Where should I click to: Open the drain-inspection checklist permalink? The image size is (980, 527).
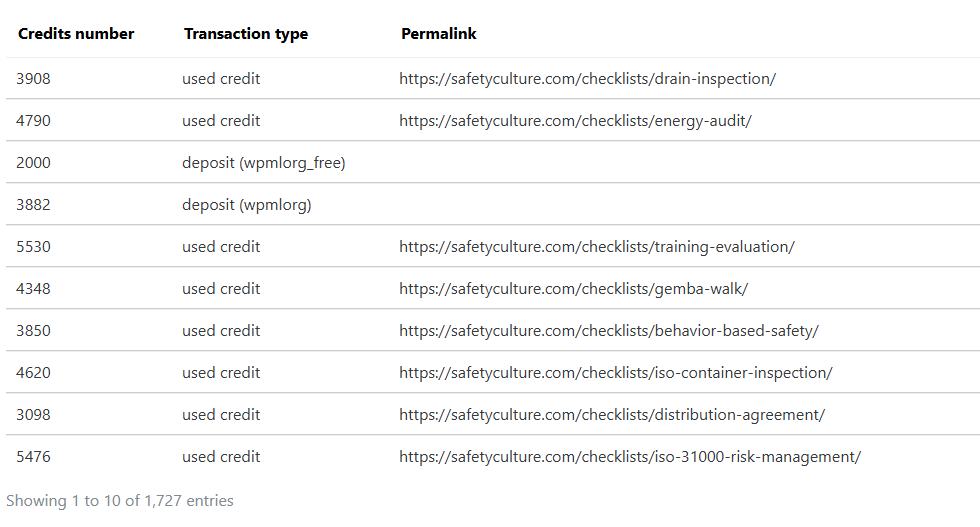point(588,79)
